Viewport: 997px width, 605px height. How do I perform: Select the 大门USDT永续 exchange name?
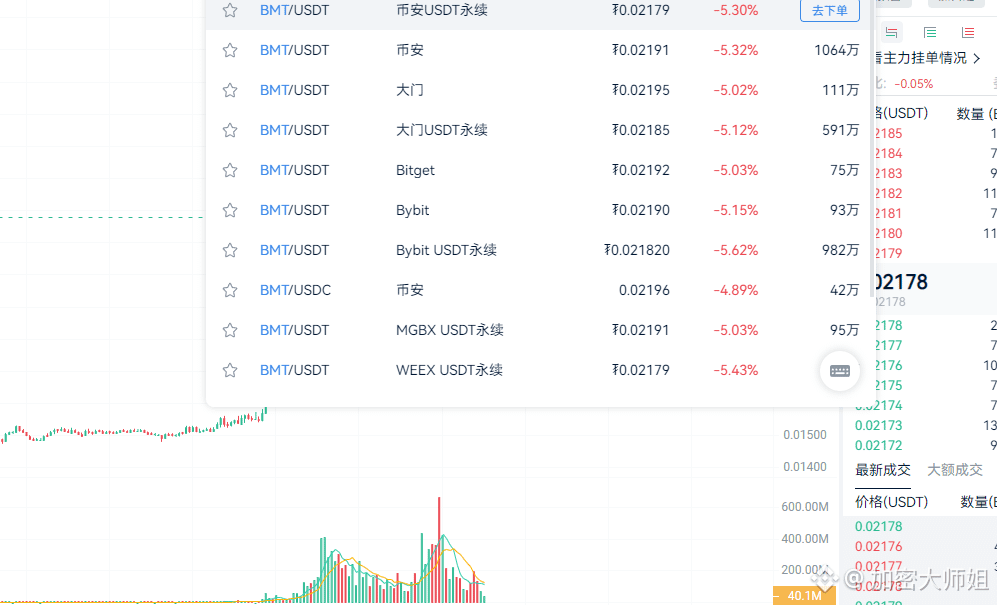(442, 130)
